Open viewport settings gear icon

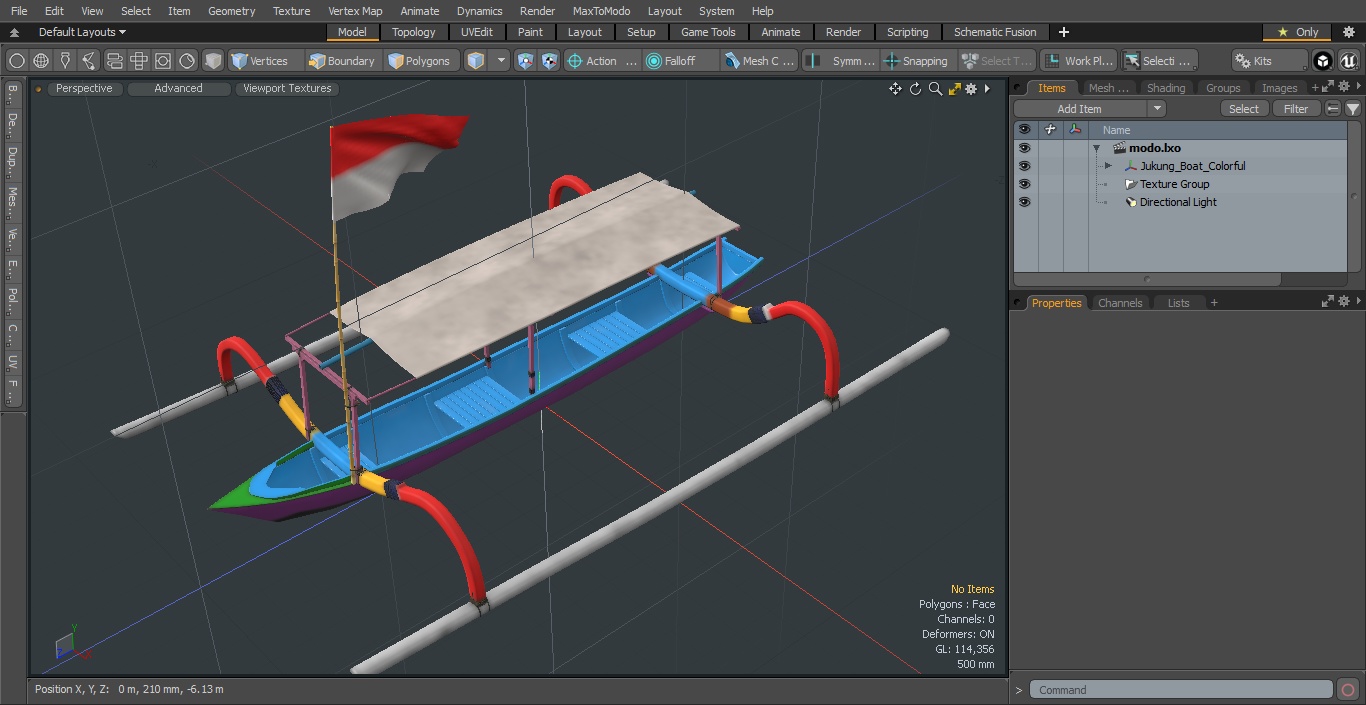(x=971, y=89)
